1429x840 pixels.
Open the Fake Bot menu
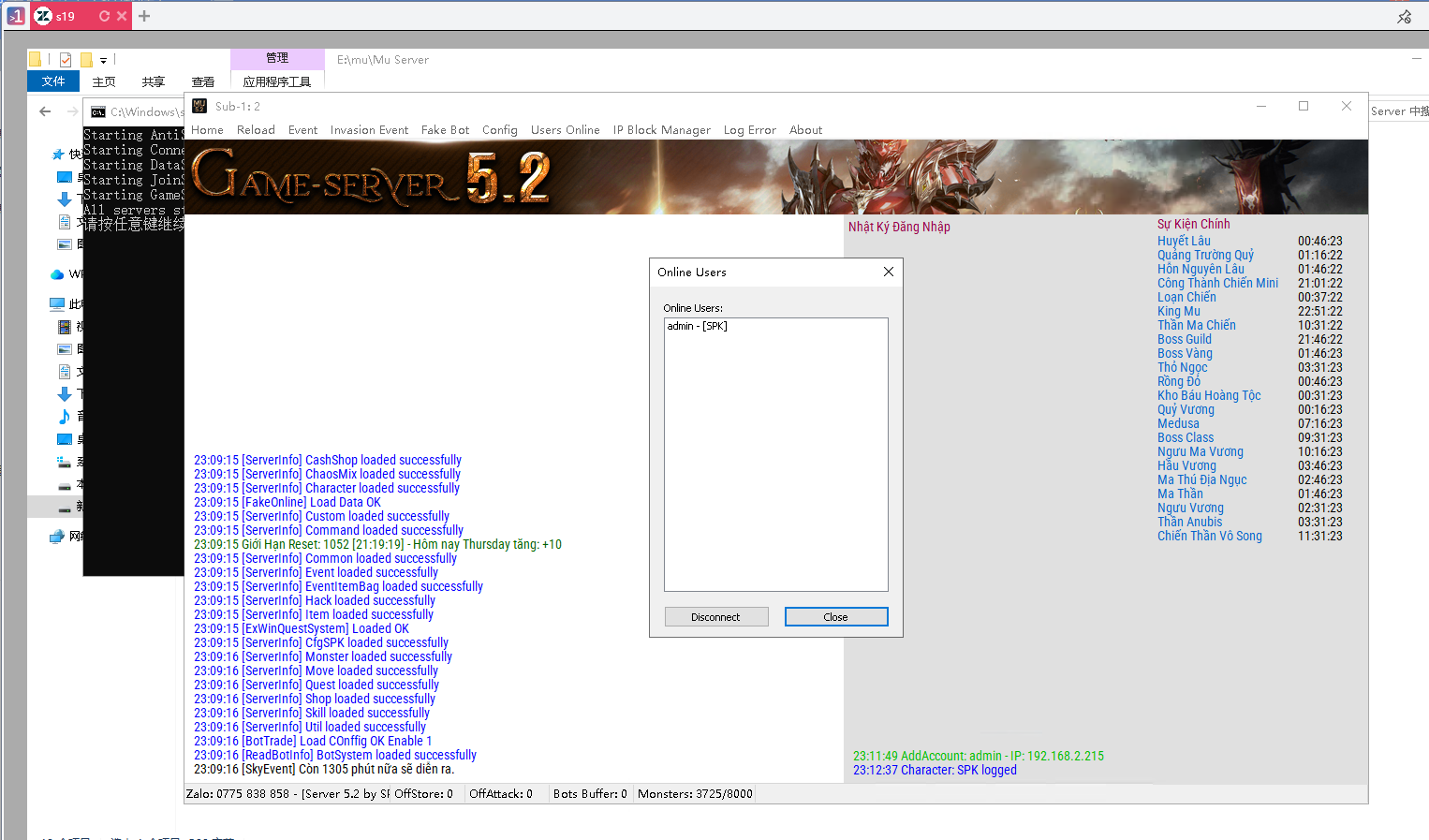pyautogui.click(x=445, y=130)
